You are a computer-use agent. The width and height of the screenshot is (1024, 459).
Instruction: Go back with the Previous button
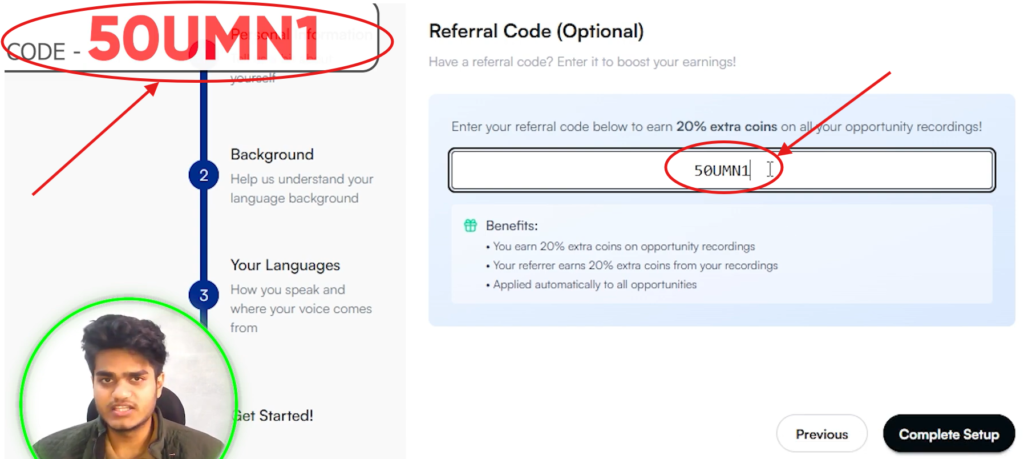[x=821, y=434]
